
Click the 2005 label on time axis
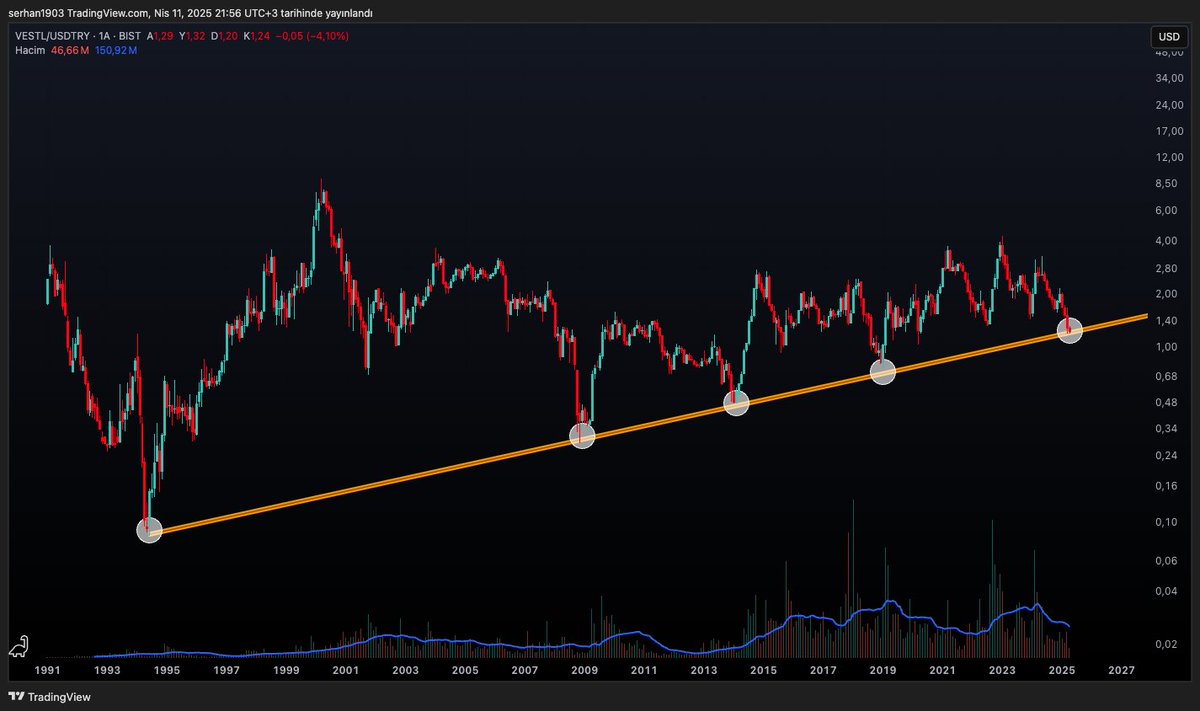464,670
